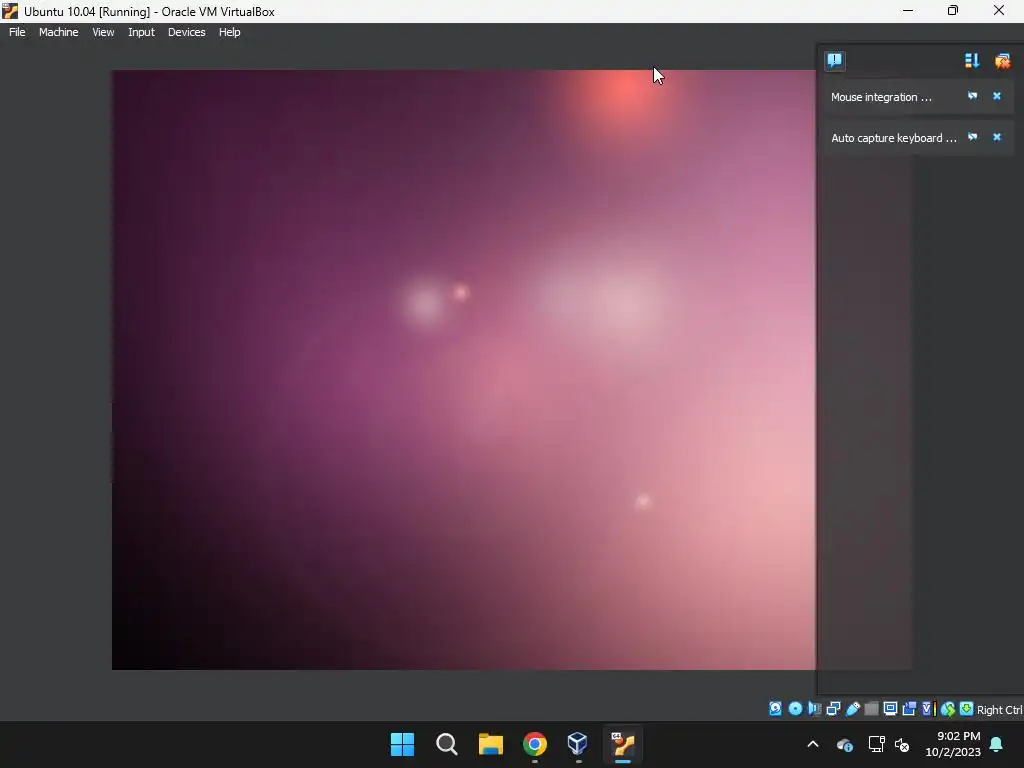
Task: Open the Machine menu
Action: [58, 32]
